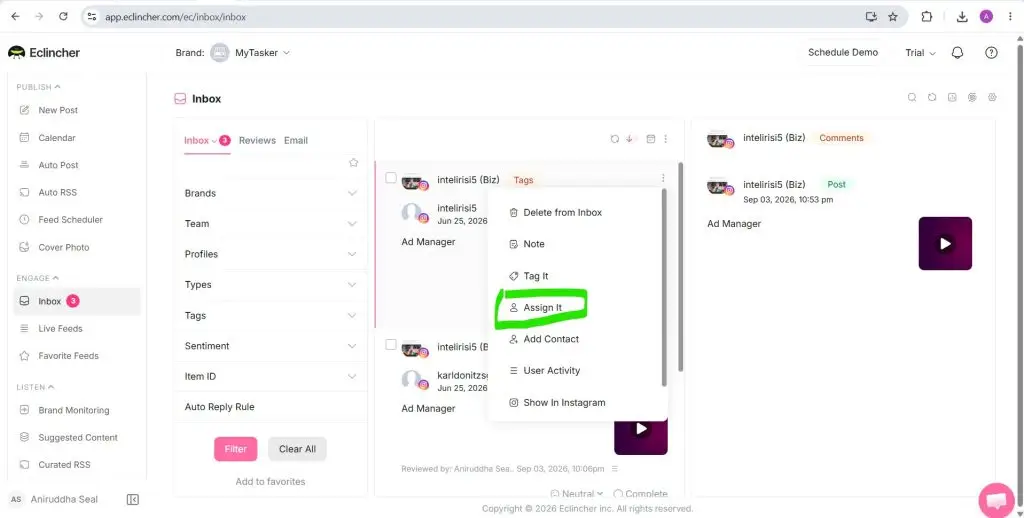This screenshot has width=1024, height=518.
Task: Click the refresh icon in the message list toolbar
Action: coord(615,139)
